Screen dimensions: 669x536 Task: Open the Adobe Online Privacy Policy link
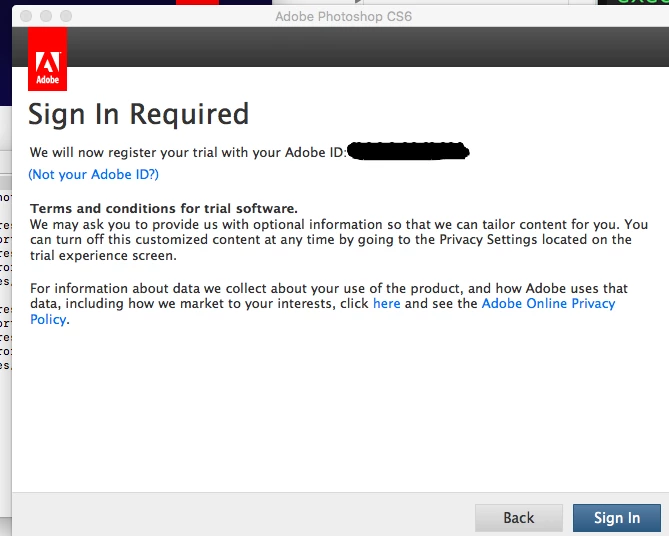point(548,303)
